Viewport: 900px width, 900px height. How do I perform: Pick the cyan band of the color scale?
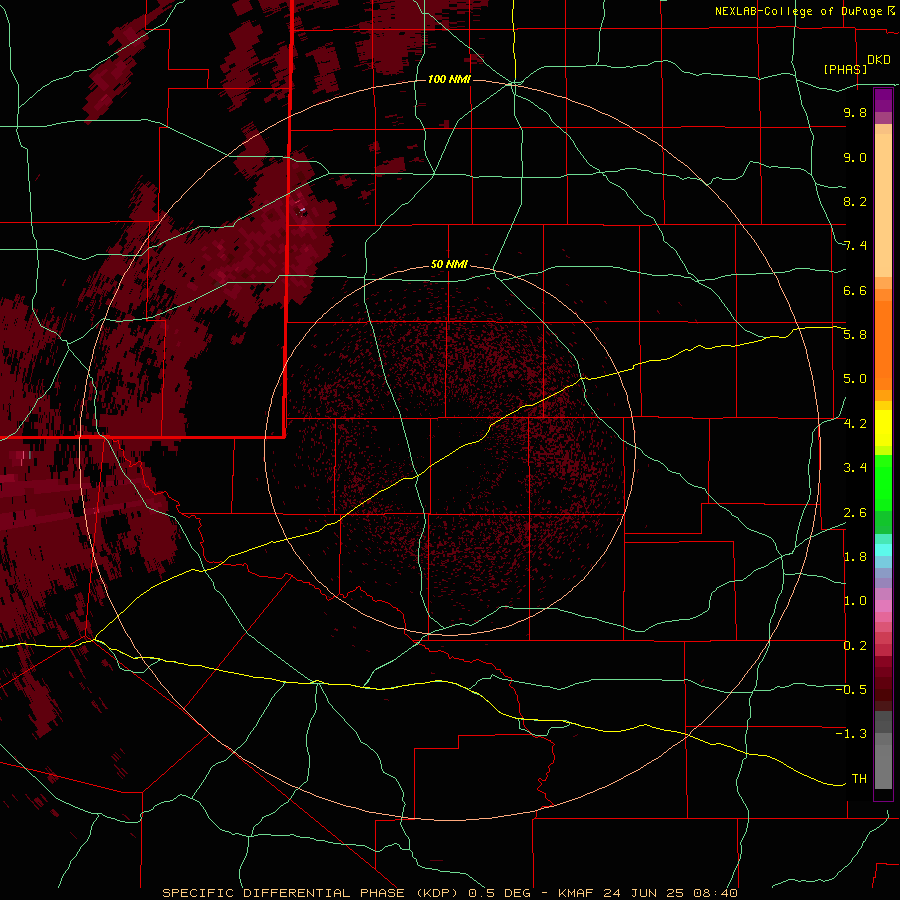(x=883, y=550)
